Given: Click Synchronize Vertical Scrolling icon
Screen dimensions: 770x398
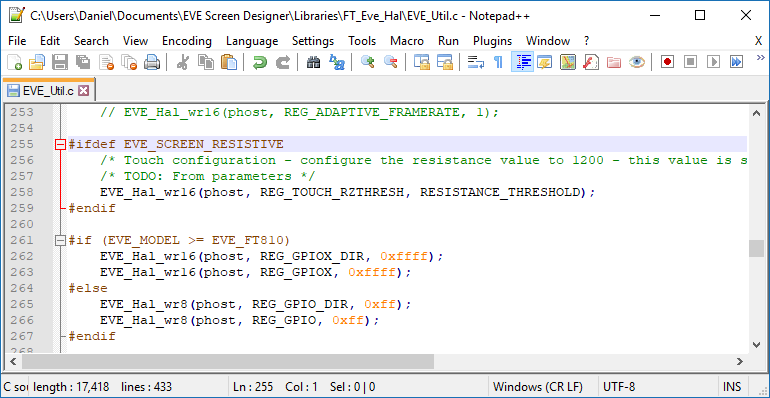Looking at the screenshot, I should click(x=421, y=62).
